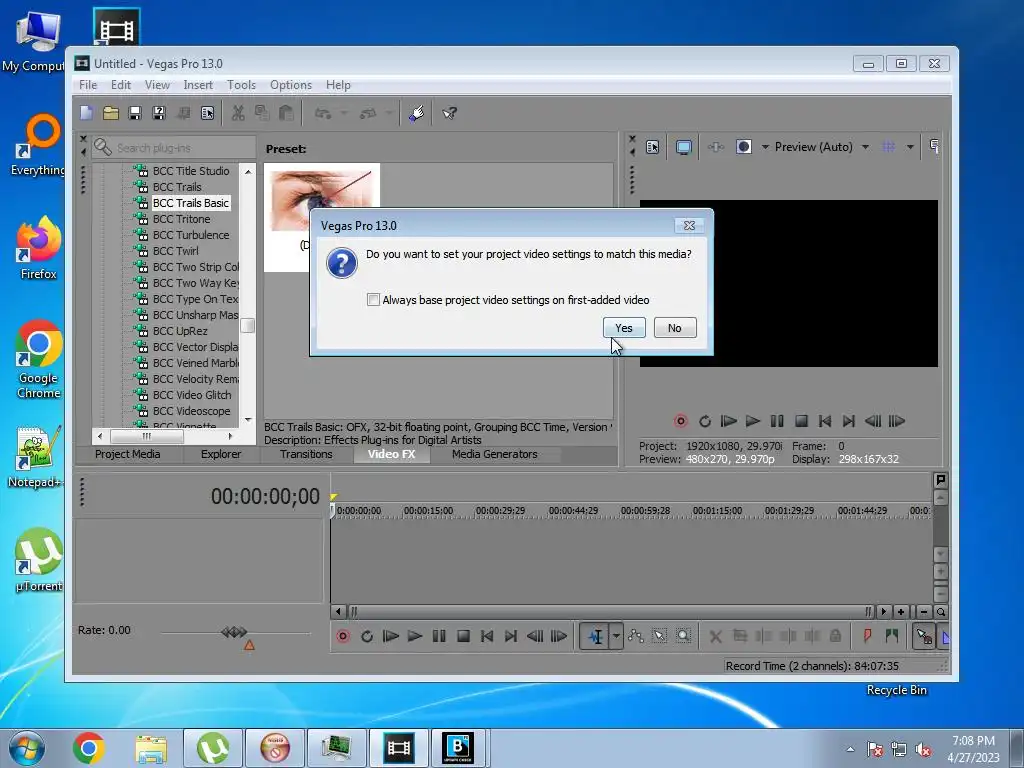The height and width of the screenshot is (768, 1024).
Task: Click the playback Rate slider handle
Action: [x=234, y=632]
